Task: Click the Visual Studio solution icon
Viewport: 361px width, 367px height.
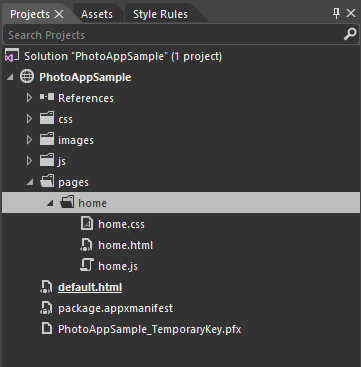Action: pyautogui.click(x=9, y=56)
